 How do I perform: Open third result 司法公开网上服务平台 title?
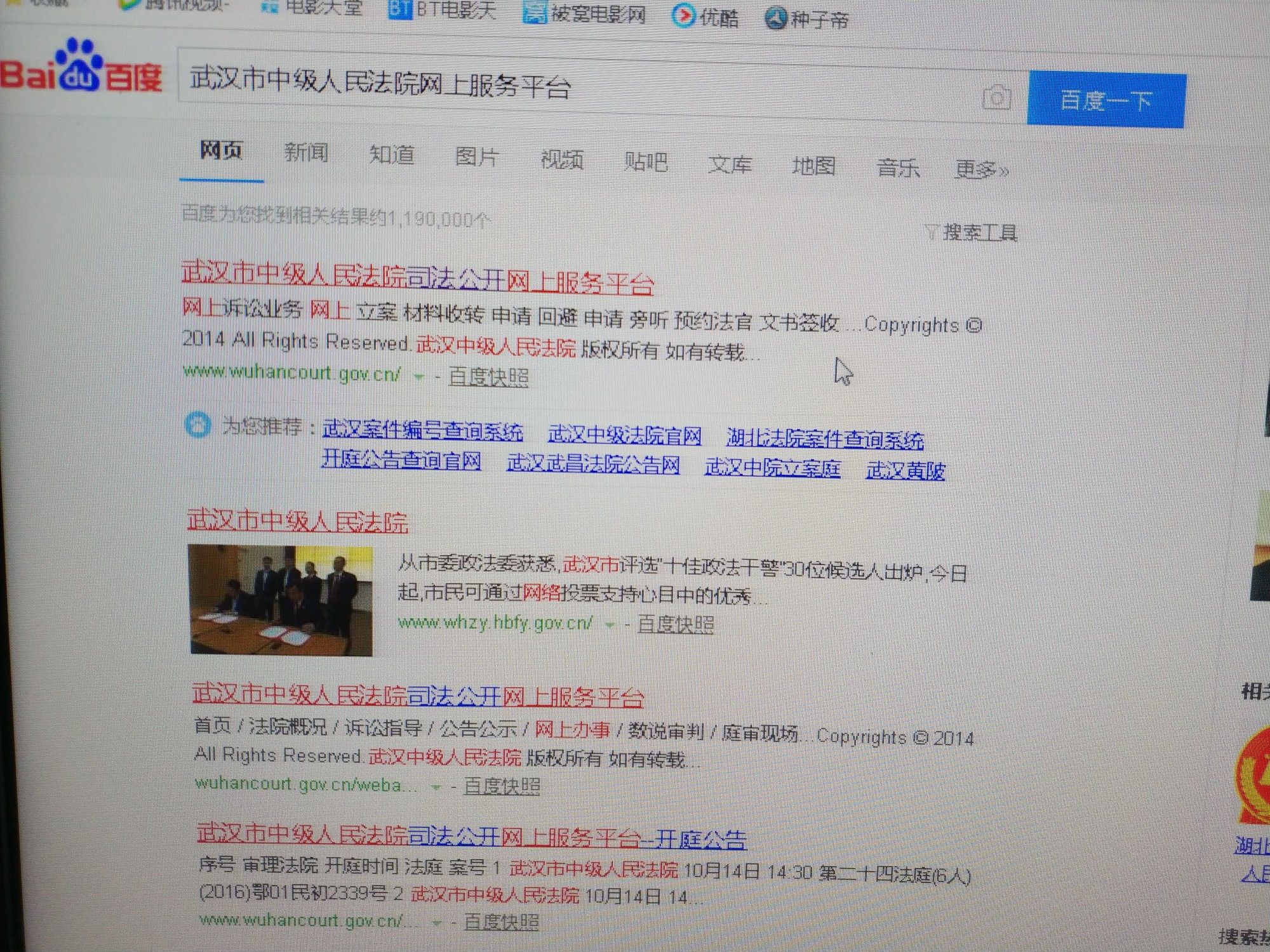click(418, 696)
